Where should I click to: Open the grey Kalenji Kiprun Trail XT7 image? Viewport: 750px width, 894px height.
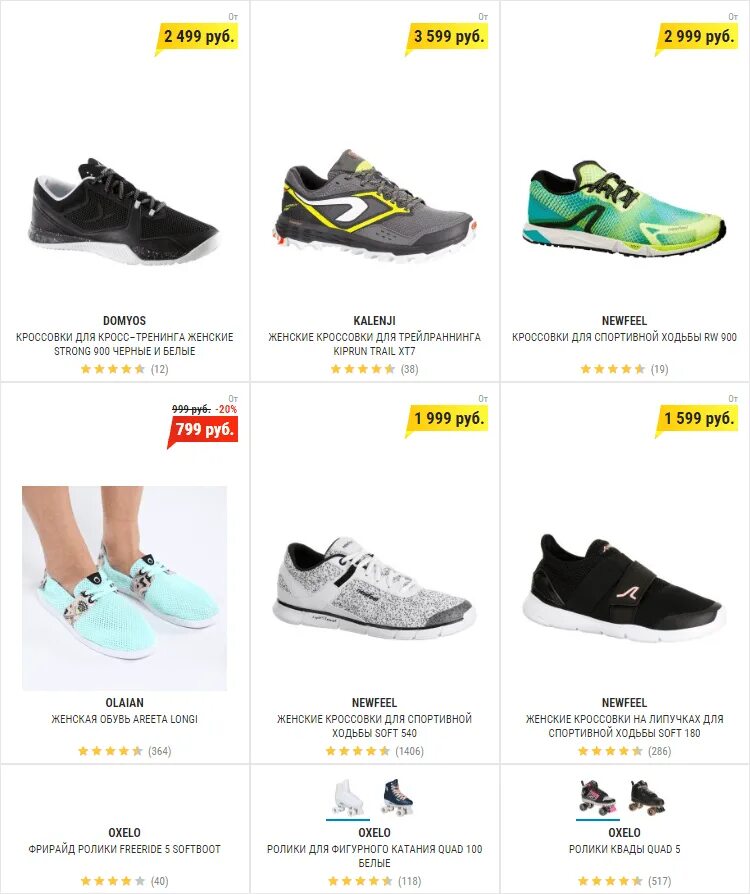click(374, 206)
